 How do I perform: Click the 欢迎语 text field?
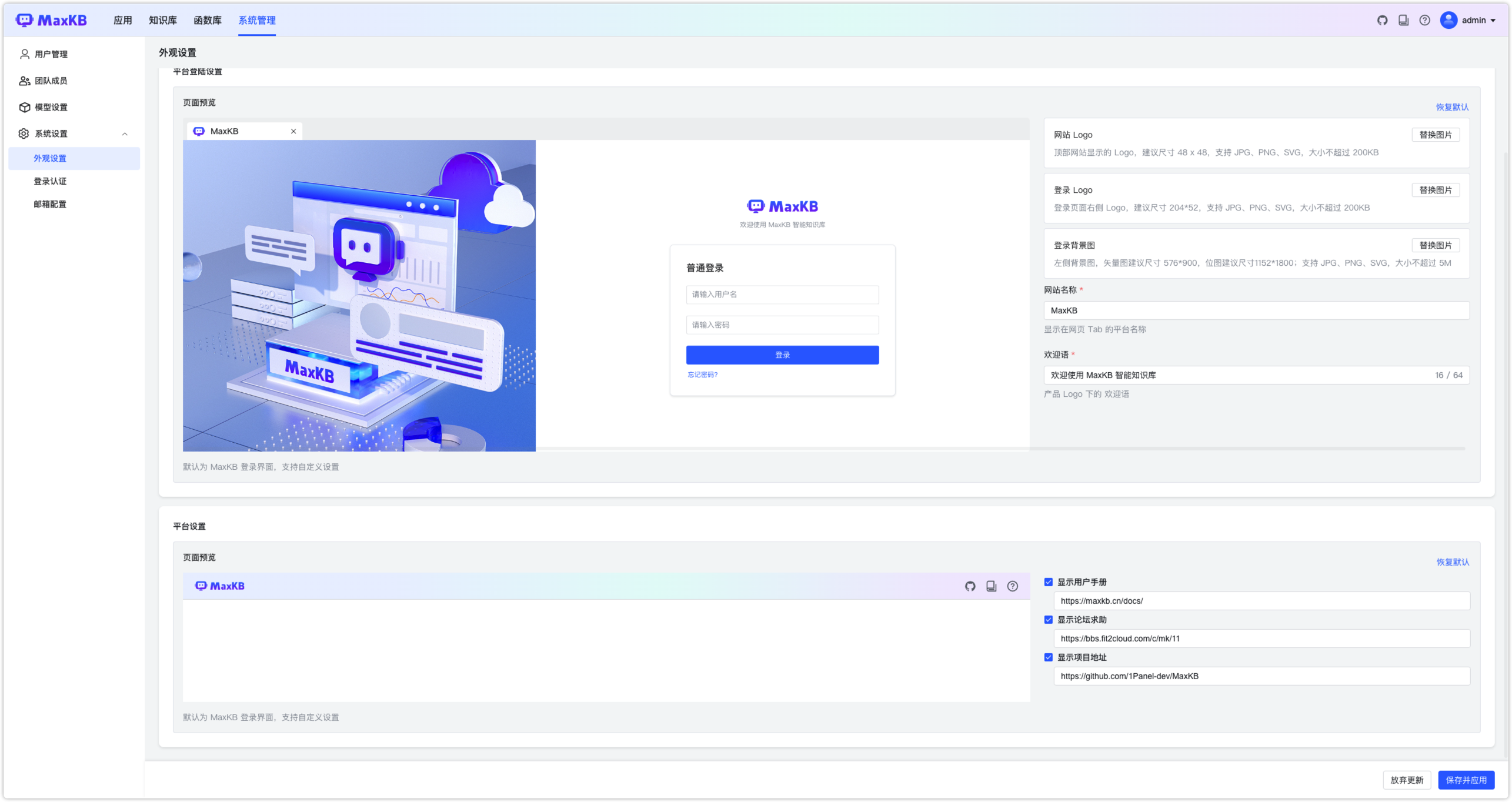point(1235,375)
